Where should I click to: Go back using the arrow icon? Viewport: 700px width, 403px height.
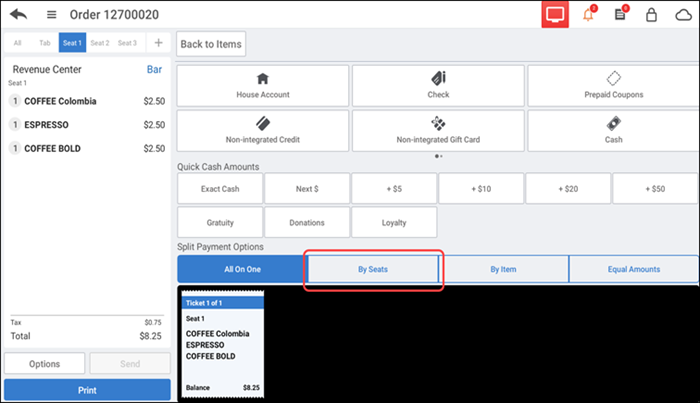point(18,14)
